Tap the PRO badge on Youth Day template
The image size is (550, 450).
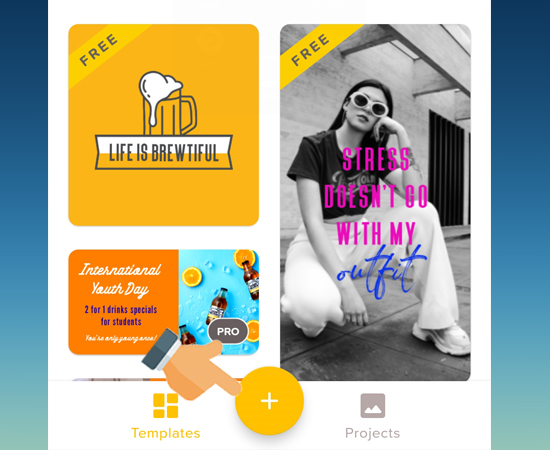point(228,331)
